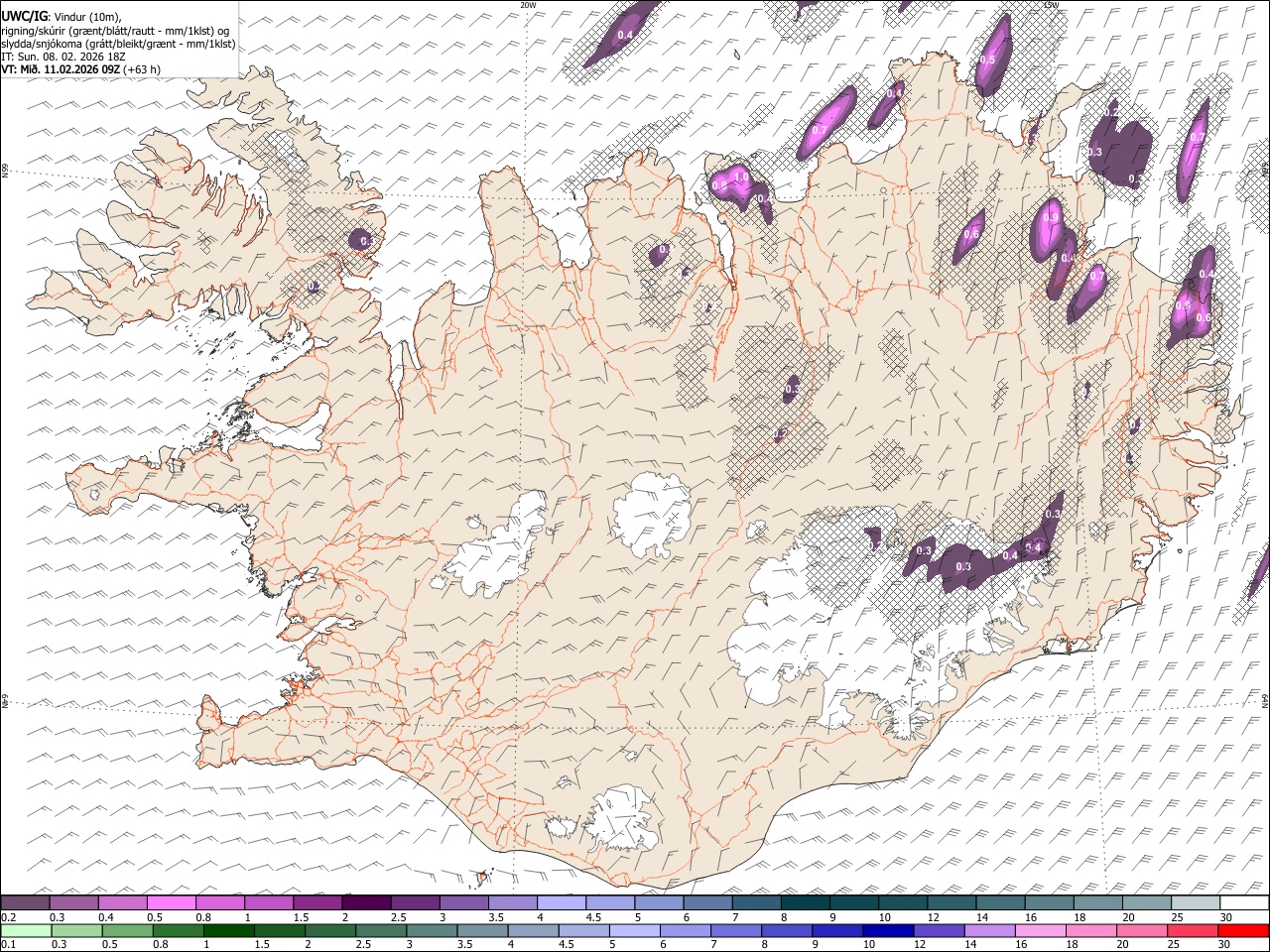Pick the 4 light lavender swatch in upper legend row
1270x952 pixels.
561,902
